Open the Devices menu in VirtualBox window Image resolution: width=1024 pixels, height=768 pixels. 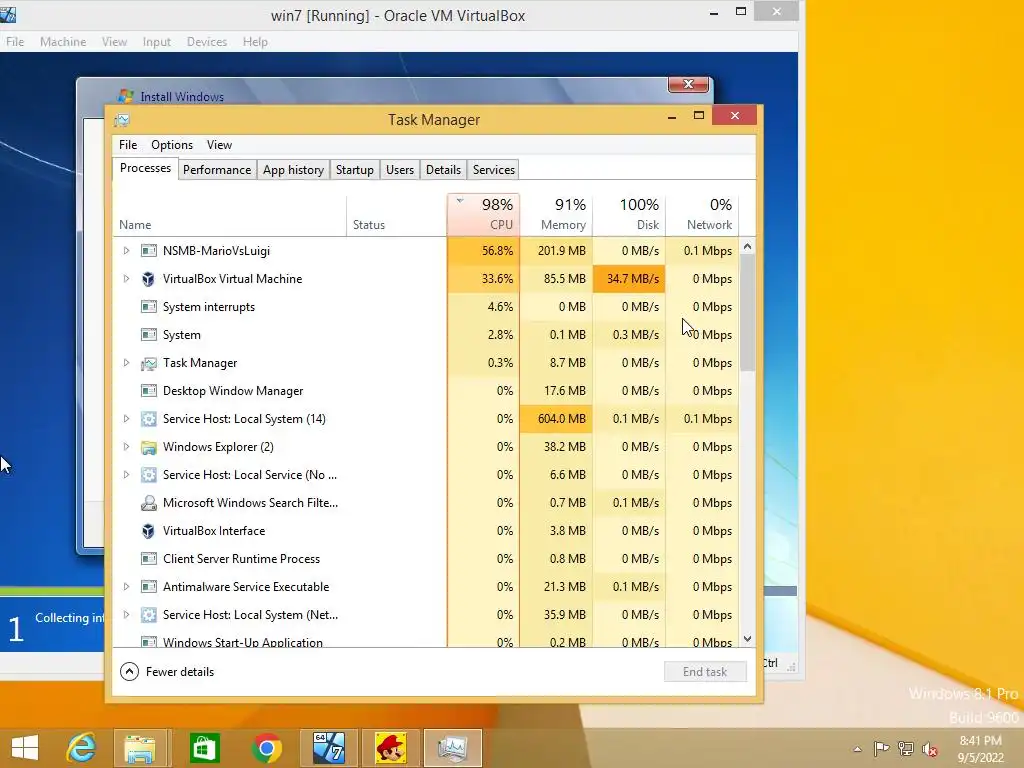pos(207,42)
